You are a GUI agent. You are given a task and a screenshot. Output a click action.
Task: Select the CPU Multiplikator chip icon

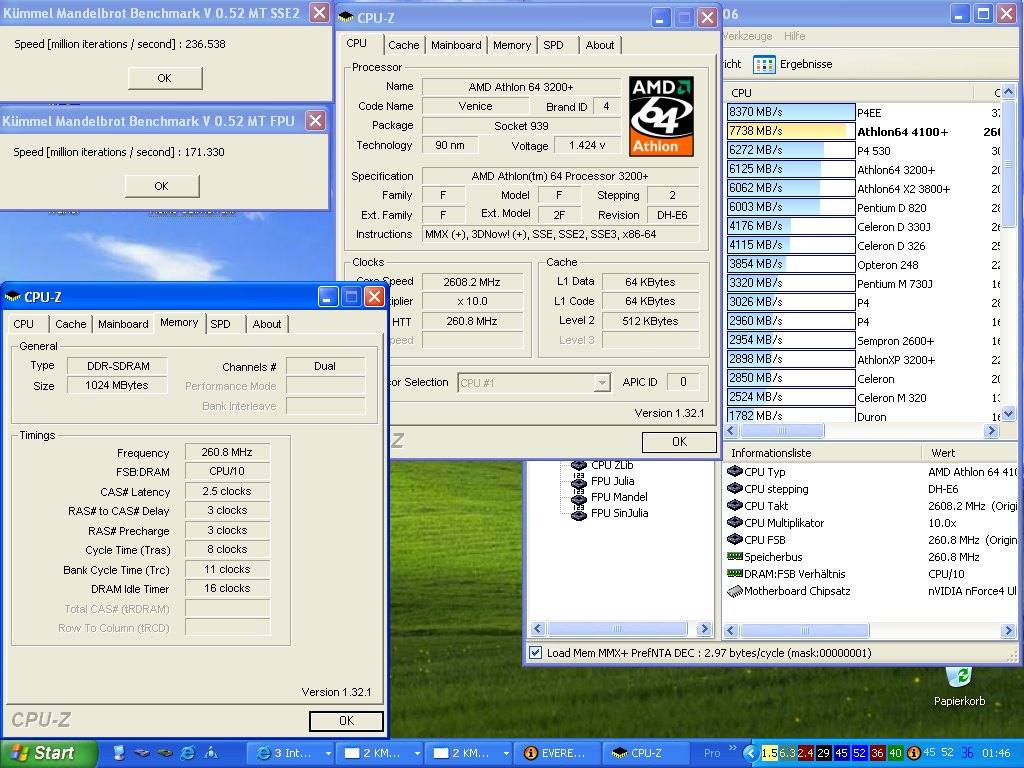735,522
